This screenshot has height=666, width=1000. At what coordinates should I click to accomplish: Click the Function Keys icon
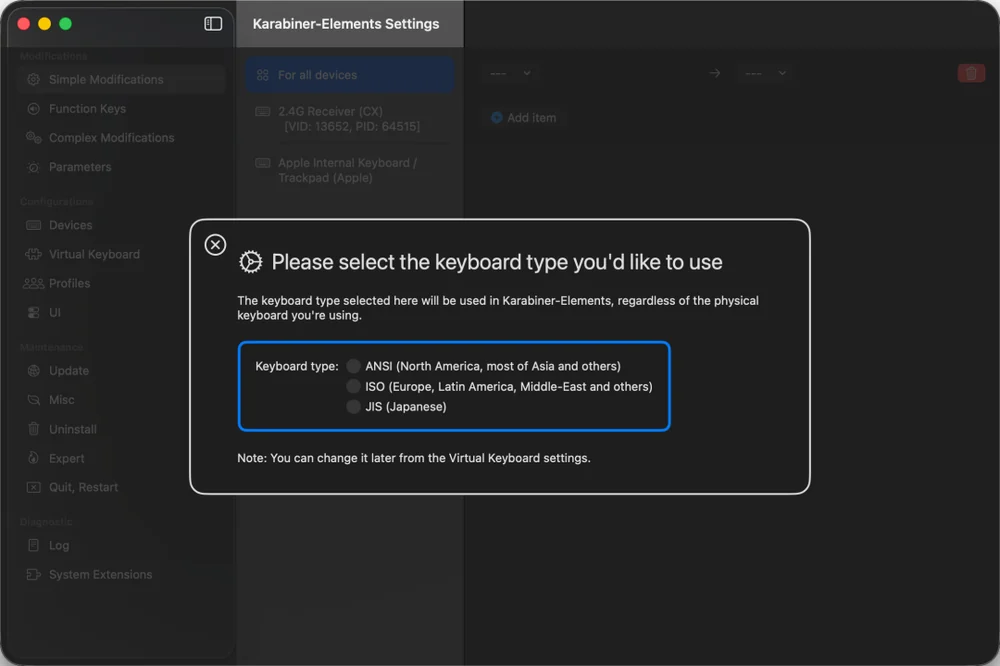pyautogui.click(x=33, y=109)
